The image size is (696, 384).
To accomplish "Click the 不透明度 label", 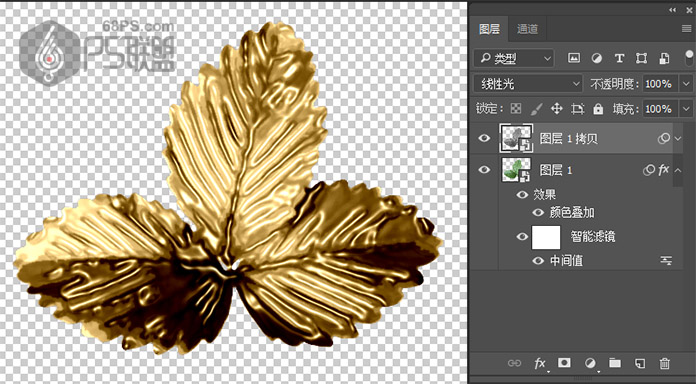I will coord(615,83).
